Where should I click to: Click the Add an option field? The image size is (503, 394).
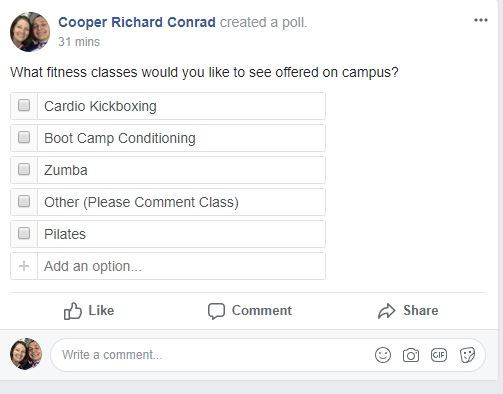(x=181, y=266)
